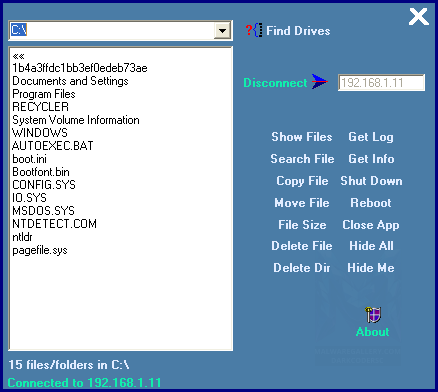The width and height of the screenshot is (438, 392).
Task: Click the 'Connected to 192.168.1.11' status text
Action: (x=84, y=383)
